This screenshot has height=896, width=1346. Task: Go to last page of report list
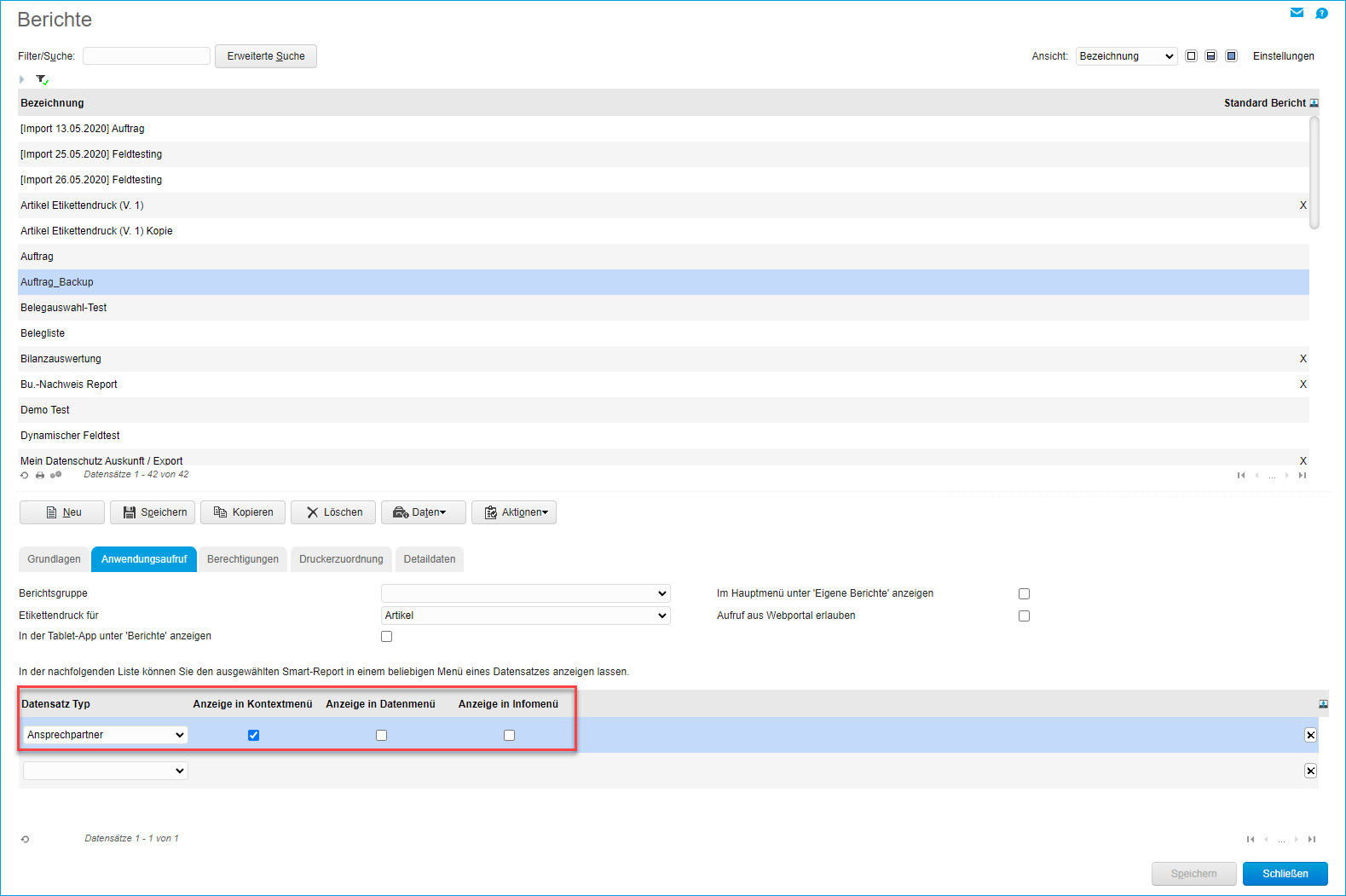click(x=1302, y=476)
